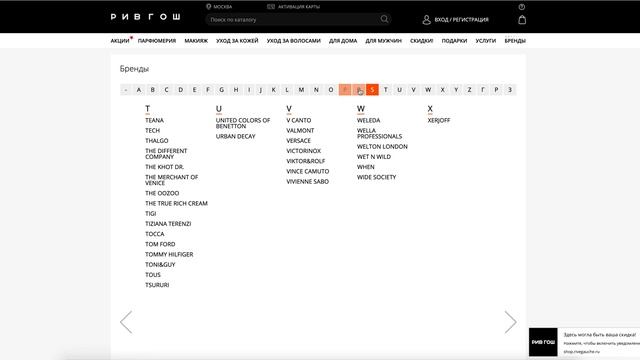
Task: Open the Парфюмерия menu
Action: click(157, 41)
